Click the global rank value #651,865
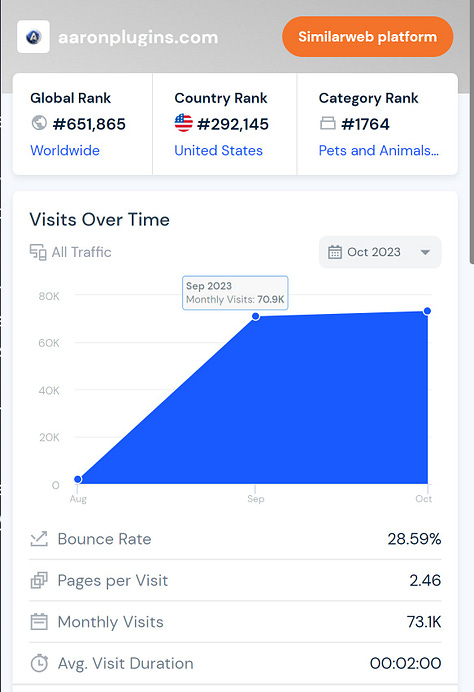This screenshot has width=474, height=692. point(89,124)
